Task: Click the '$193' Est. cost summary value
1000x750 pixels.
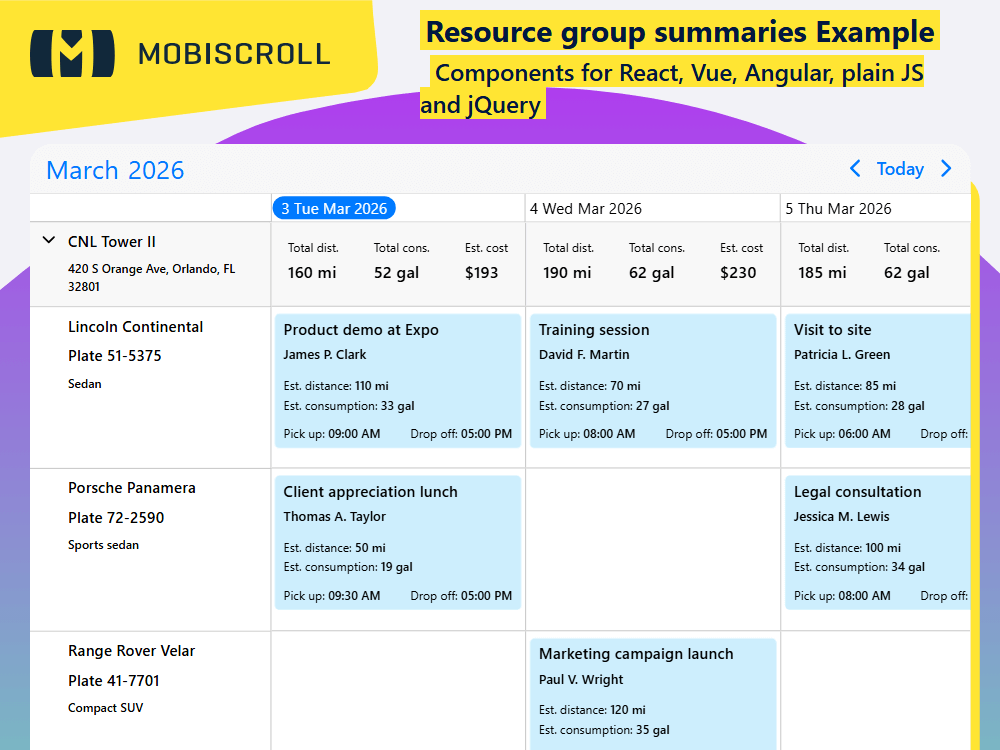Action: 485,272
